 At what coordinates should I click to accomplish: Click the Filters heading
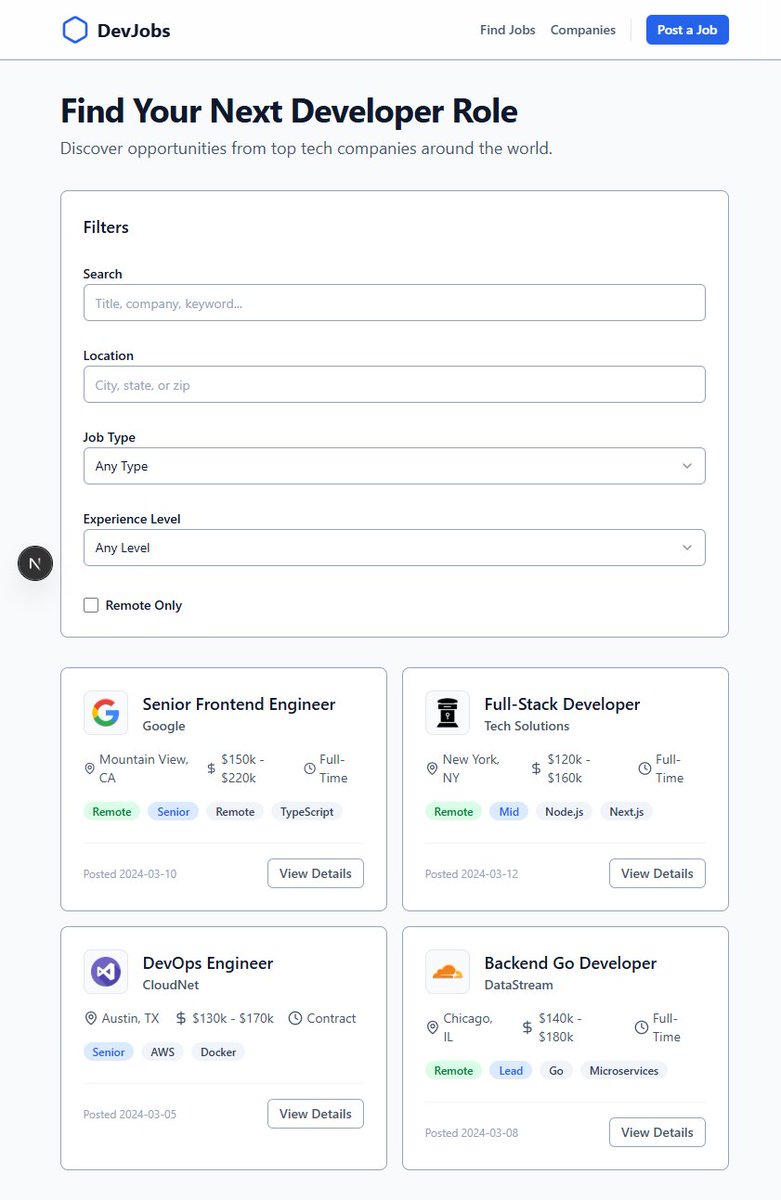point(106,227)
